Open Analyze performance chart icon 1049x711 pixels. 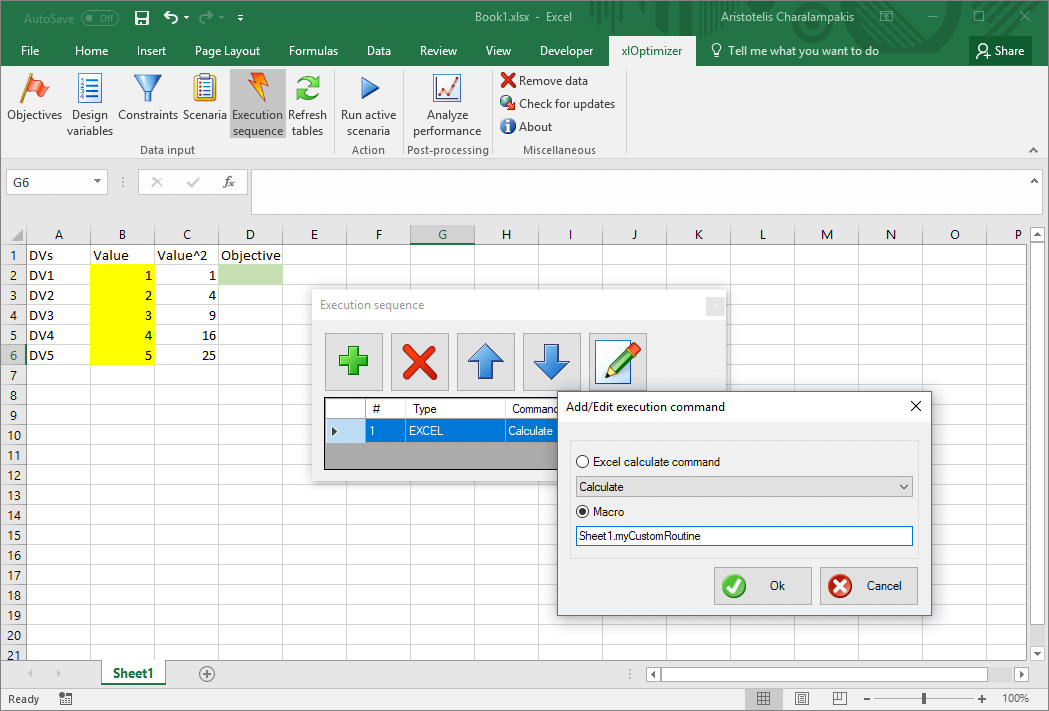[x=447, y=90]
